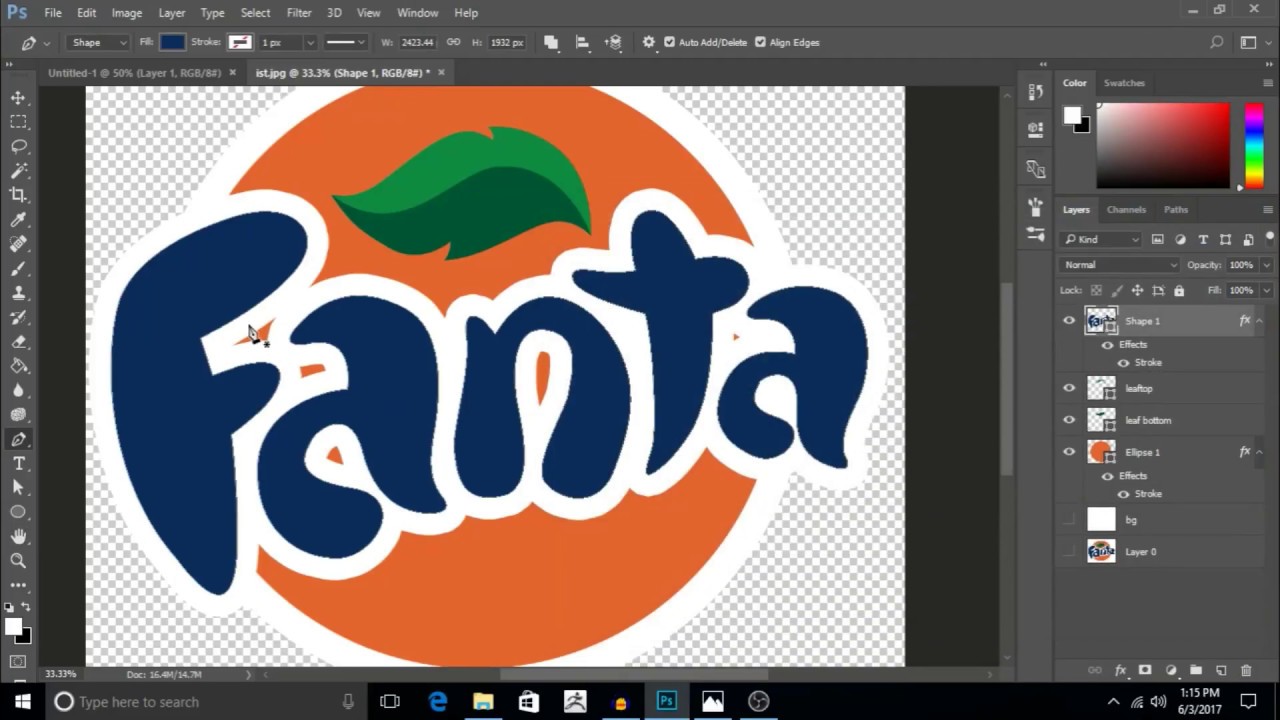Viewport: 1280px width, 720px height.
Task: Hide the Shape 1 layer
Action: [x=1069, y=321]
